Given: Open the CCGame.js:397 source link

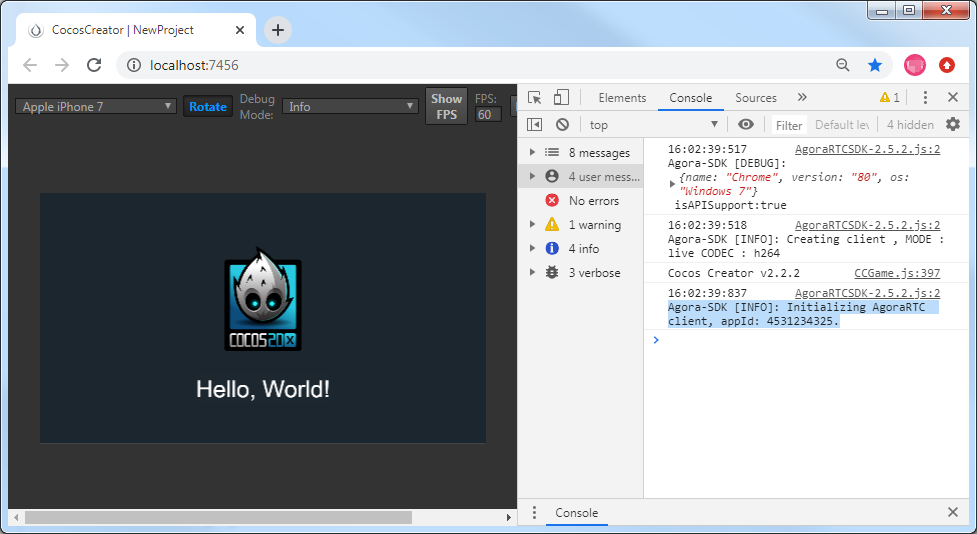Looking at the screenshot, I should (897, 273).
